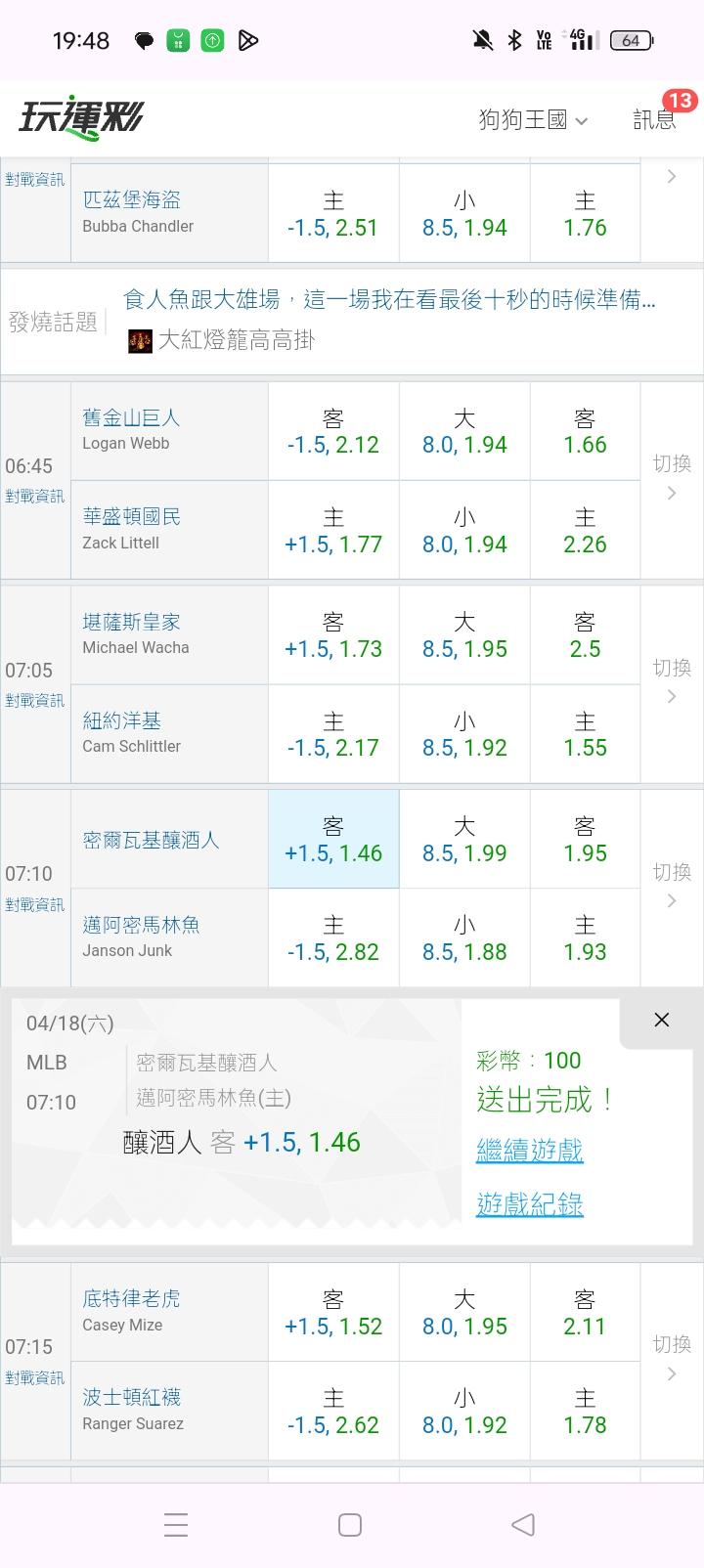Open the 狗狗王國 dropdown menu
The image size is (704, 1568).
click(x=533, y=120)
